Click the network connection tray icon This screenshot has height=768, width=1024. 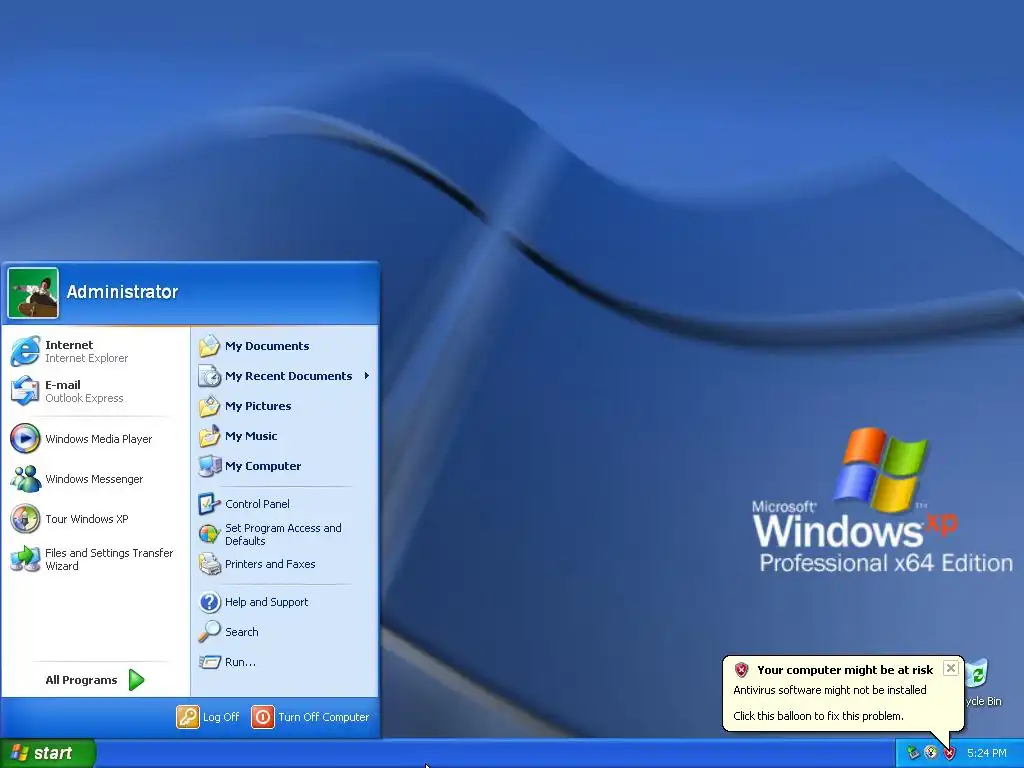click(x=913, y=754)
